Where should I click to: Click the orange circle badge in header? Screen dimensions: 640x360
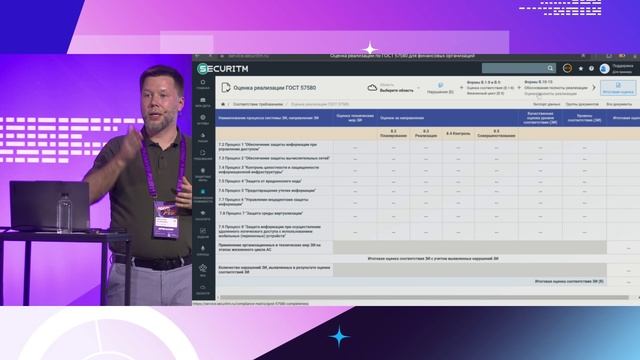pyautogui.click(x=567, y=68)
